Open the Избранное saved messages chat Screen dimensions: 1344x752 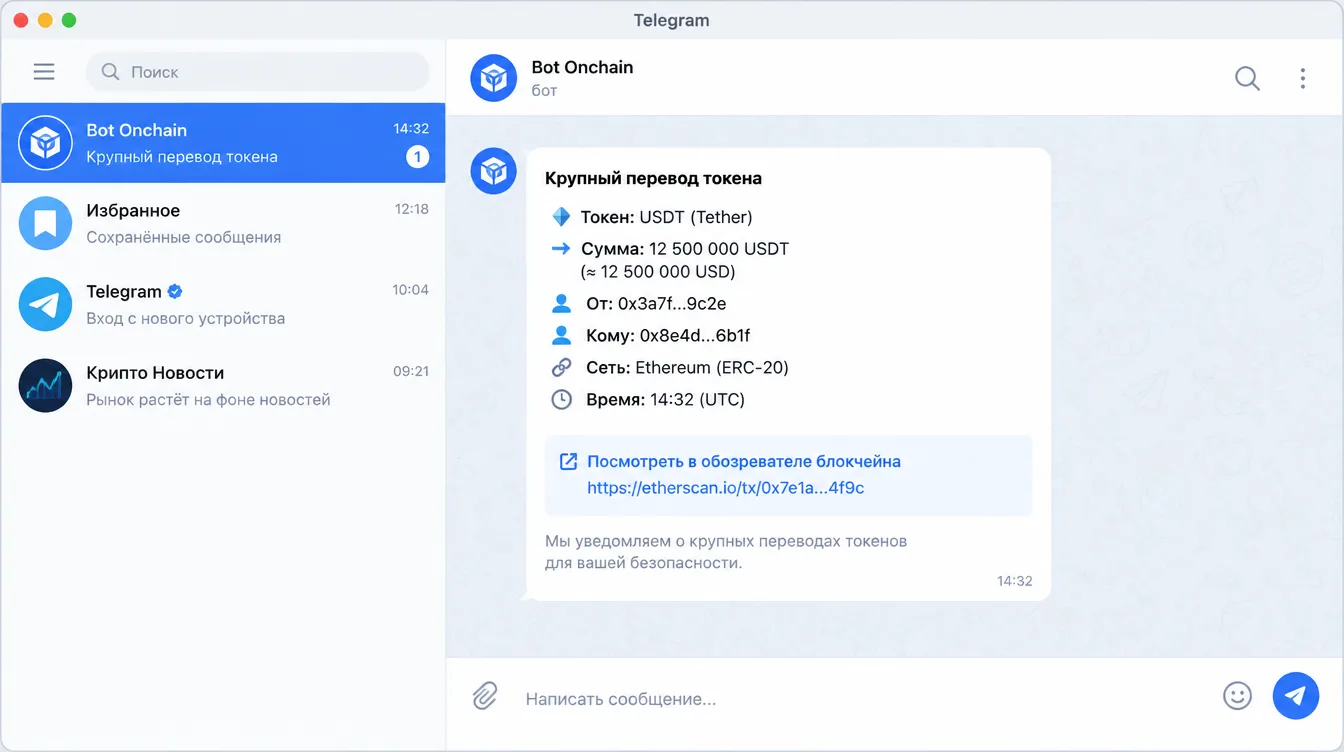[223, 224]
